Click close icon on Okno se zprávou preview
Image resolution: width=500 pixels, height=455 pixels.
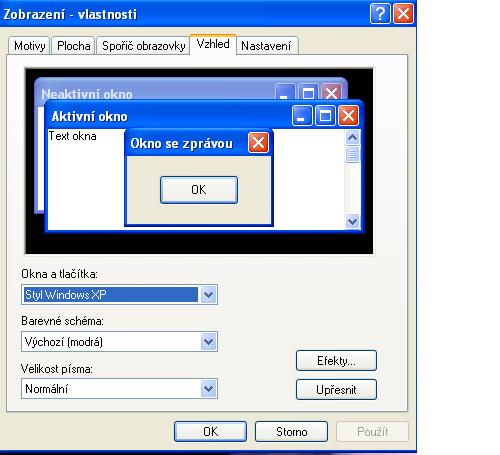pos(258,143)
